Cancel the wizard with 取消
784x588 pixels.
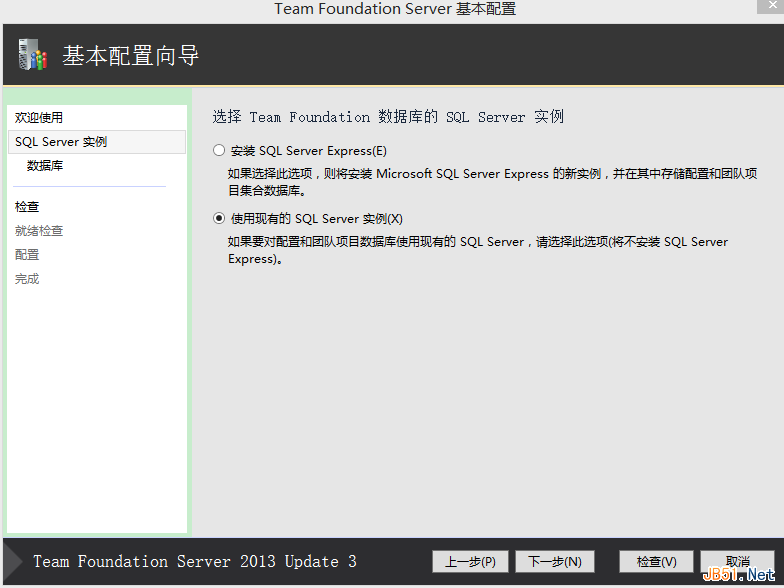coord(738,562)
